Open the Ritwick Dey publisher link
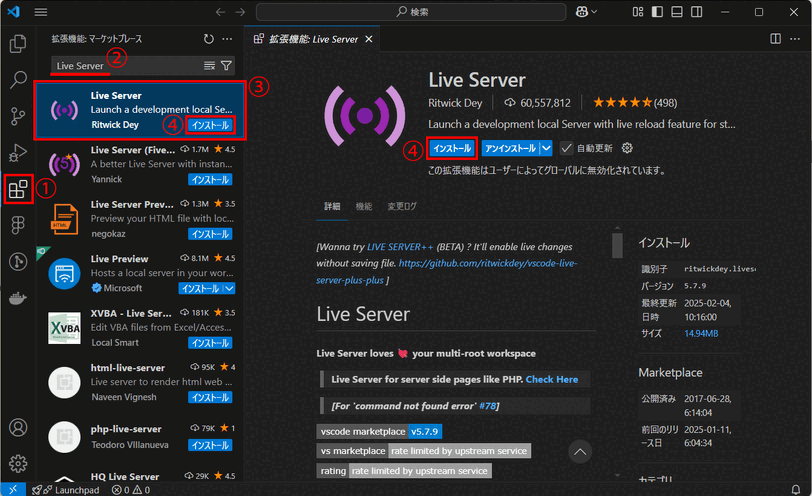 (x=455, y=103)
